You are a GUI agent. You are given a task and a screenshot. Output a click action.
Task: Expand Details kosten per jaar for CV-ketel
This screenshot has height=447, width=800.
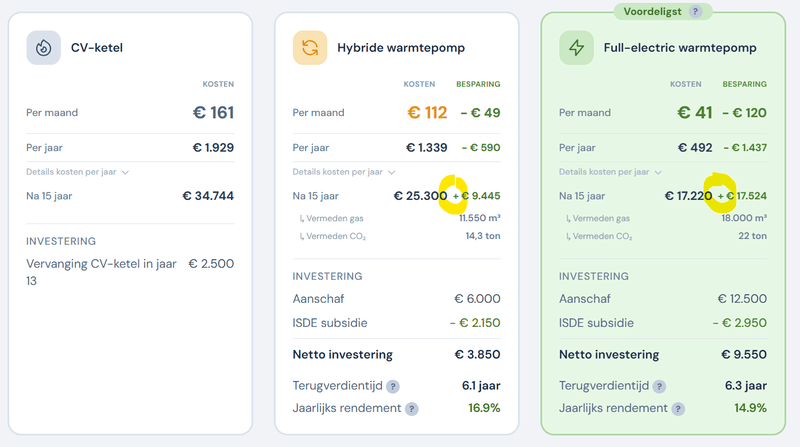click(78, 172)
